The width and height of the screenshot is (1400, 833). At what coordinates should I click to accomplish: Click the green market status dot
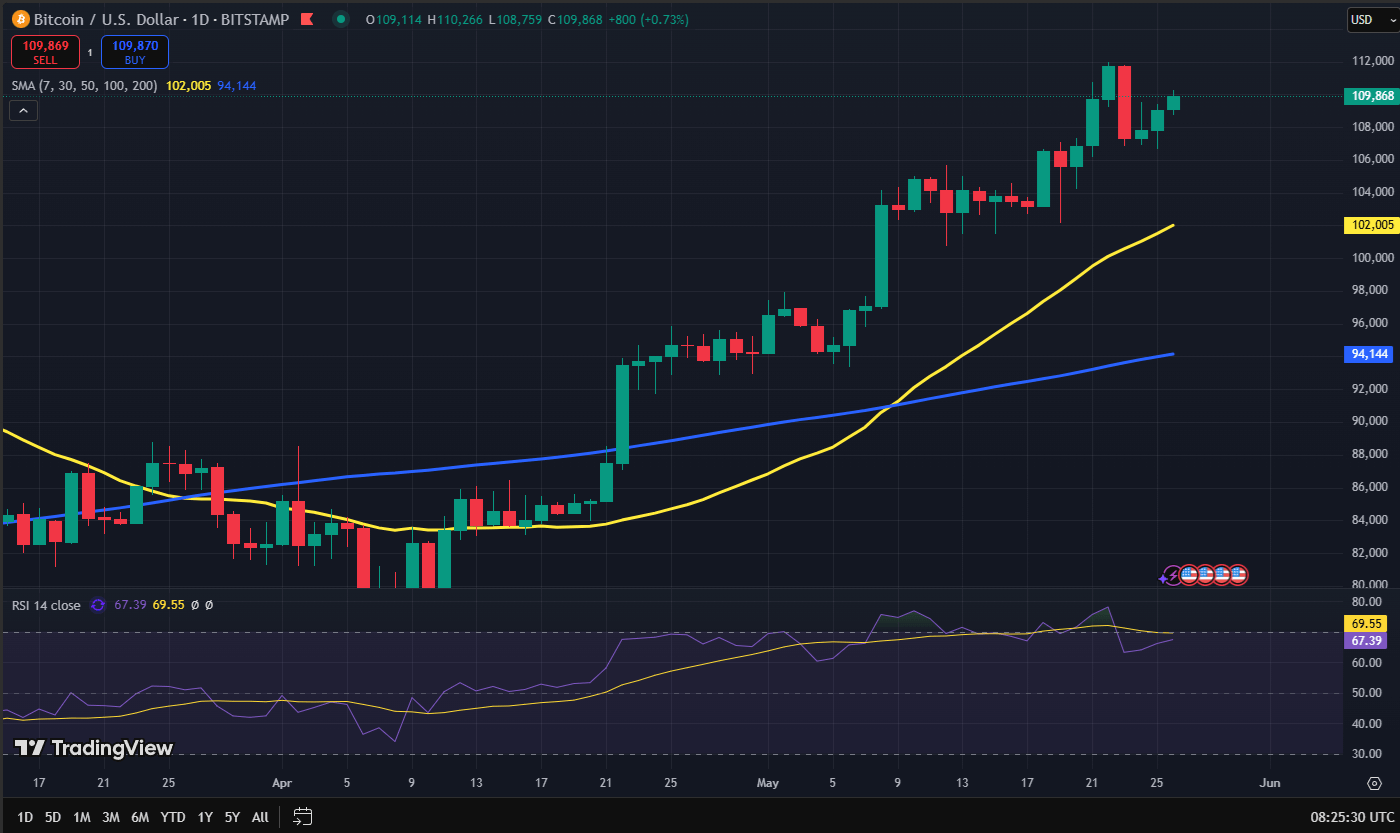click(341, 19)
